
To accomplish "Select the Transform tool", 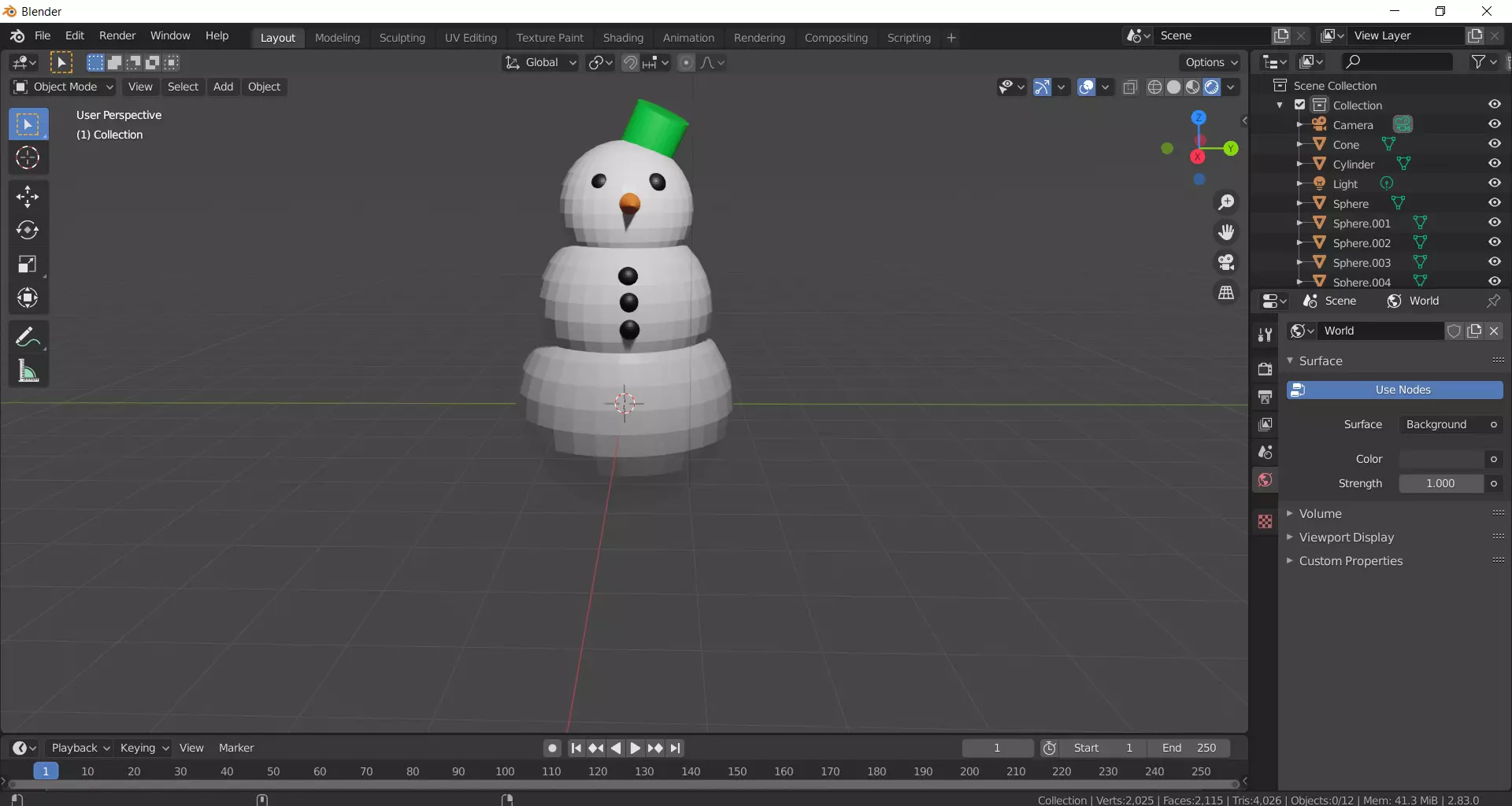I will pyautogui.click(x=28, y=298).
